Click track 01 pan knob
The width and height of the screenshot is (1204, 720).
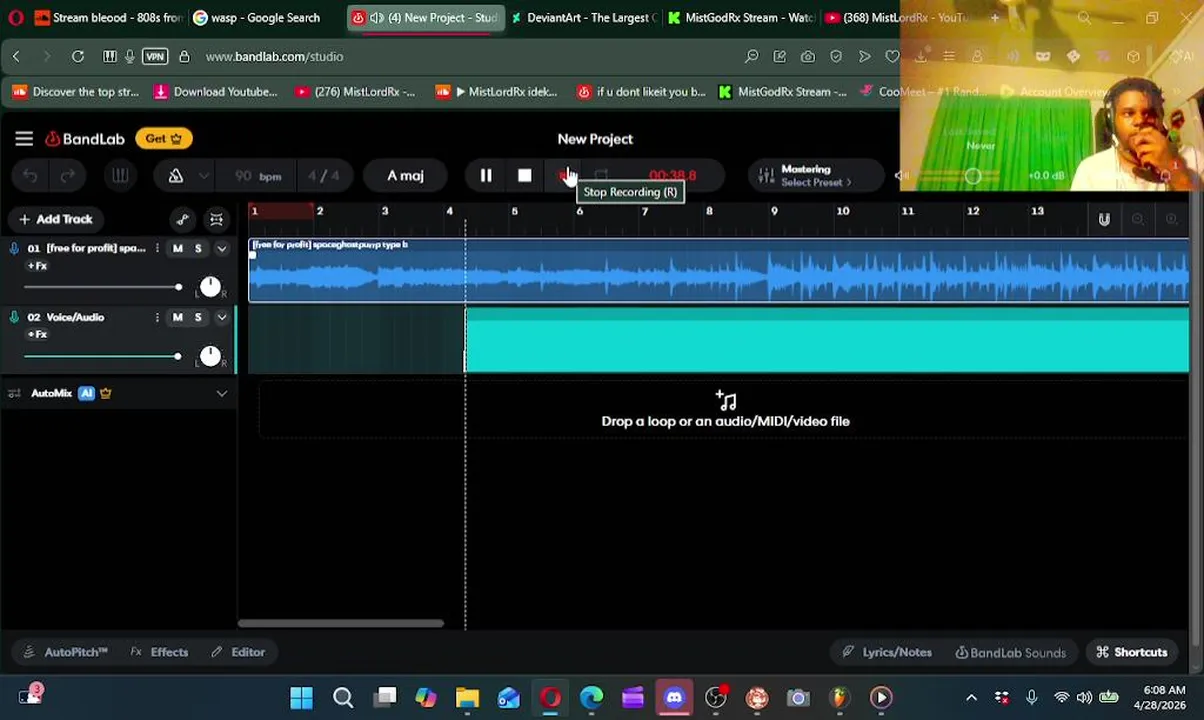(210, 288)
